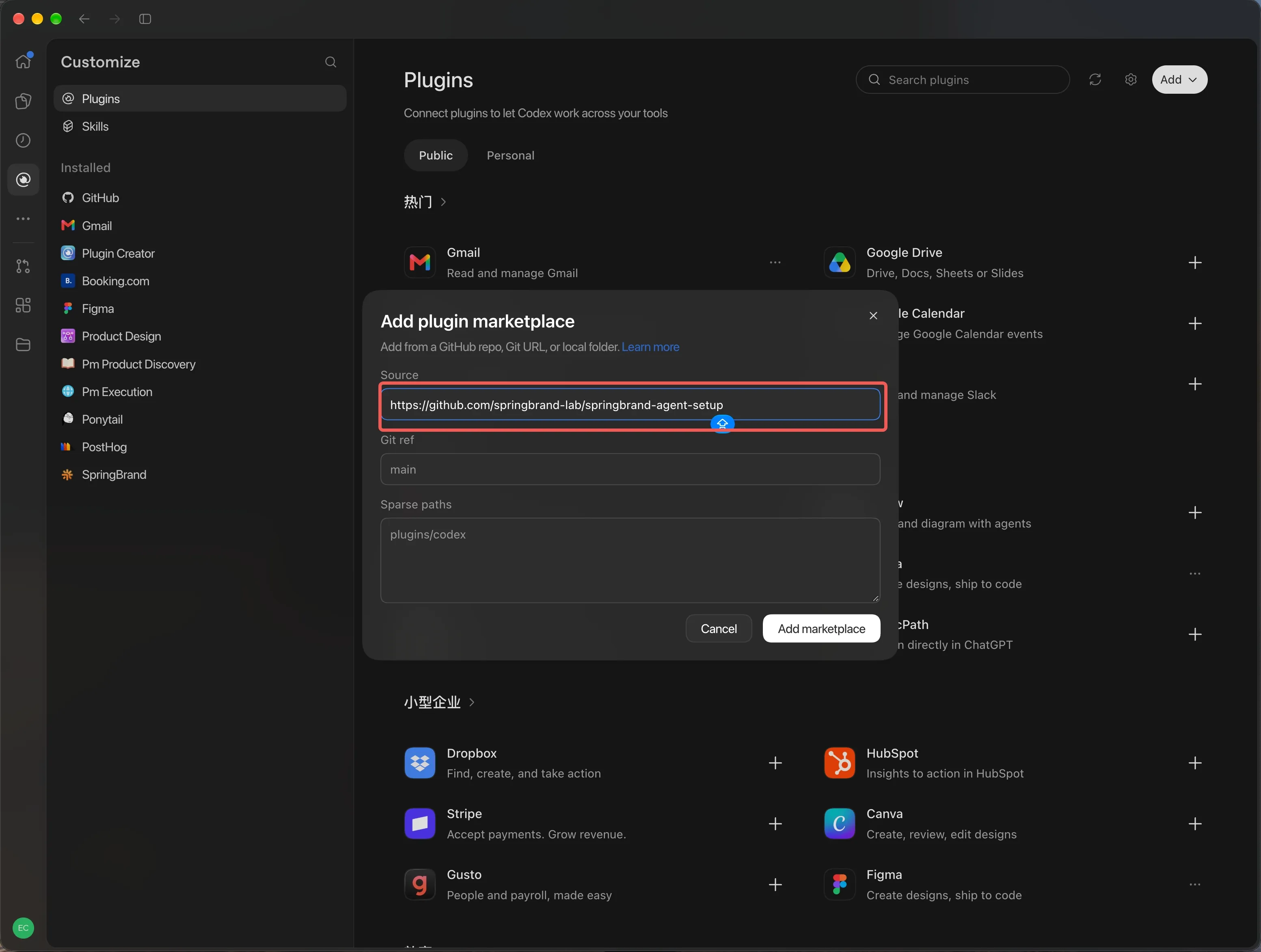This screenshot has height=952, width=1261.
Task: Open installed Pm Product Discovery plugin
Action: click(200, 364)
